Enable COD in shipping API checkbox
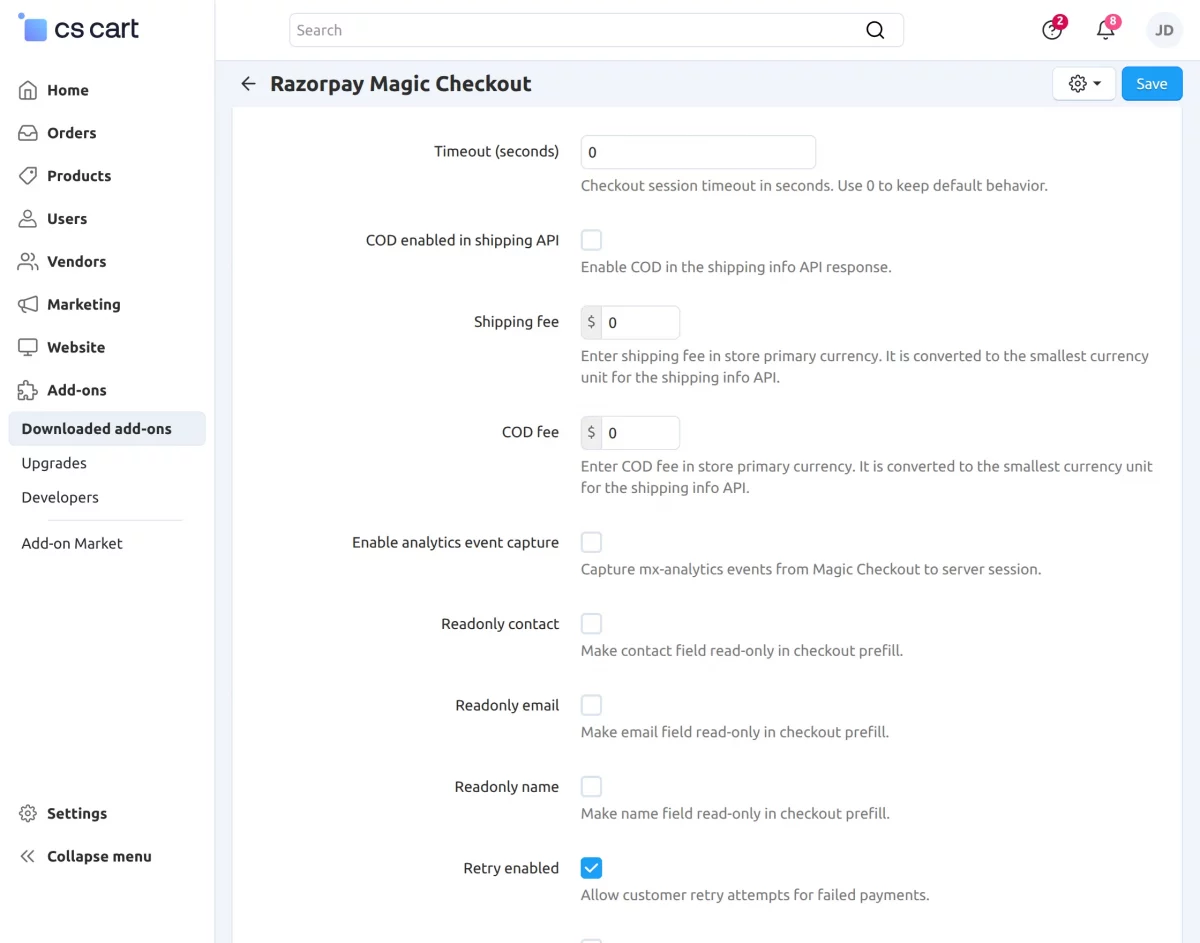Viewport: 1200px width, 943px height. (591, 240)
